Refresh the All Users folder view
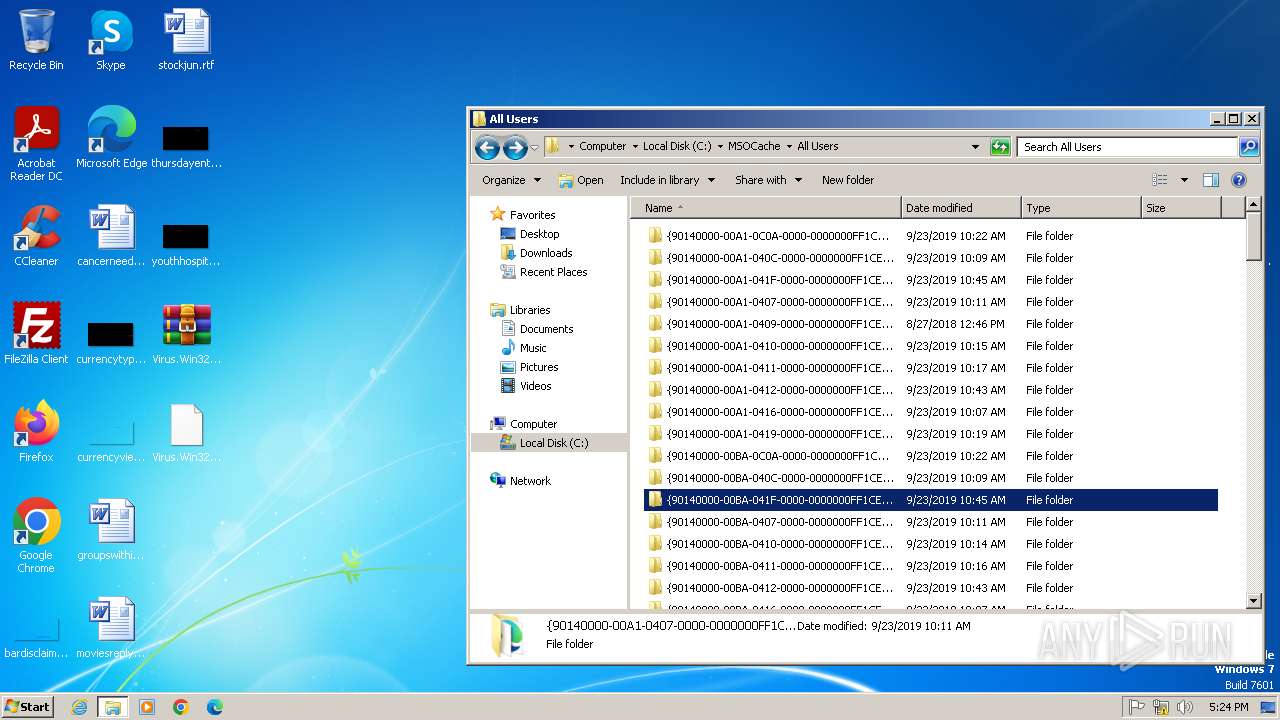 [x=1000, y=147]
